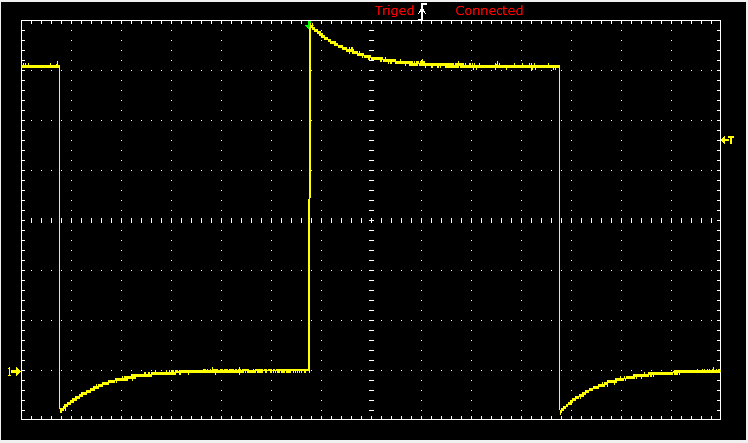Click the red Connected status label
The image size is (748, 443).
coord(489,11)
